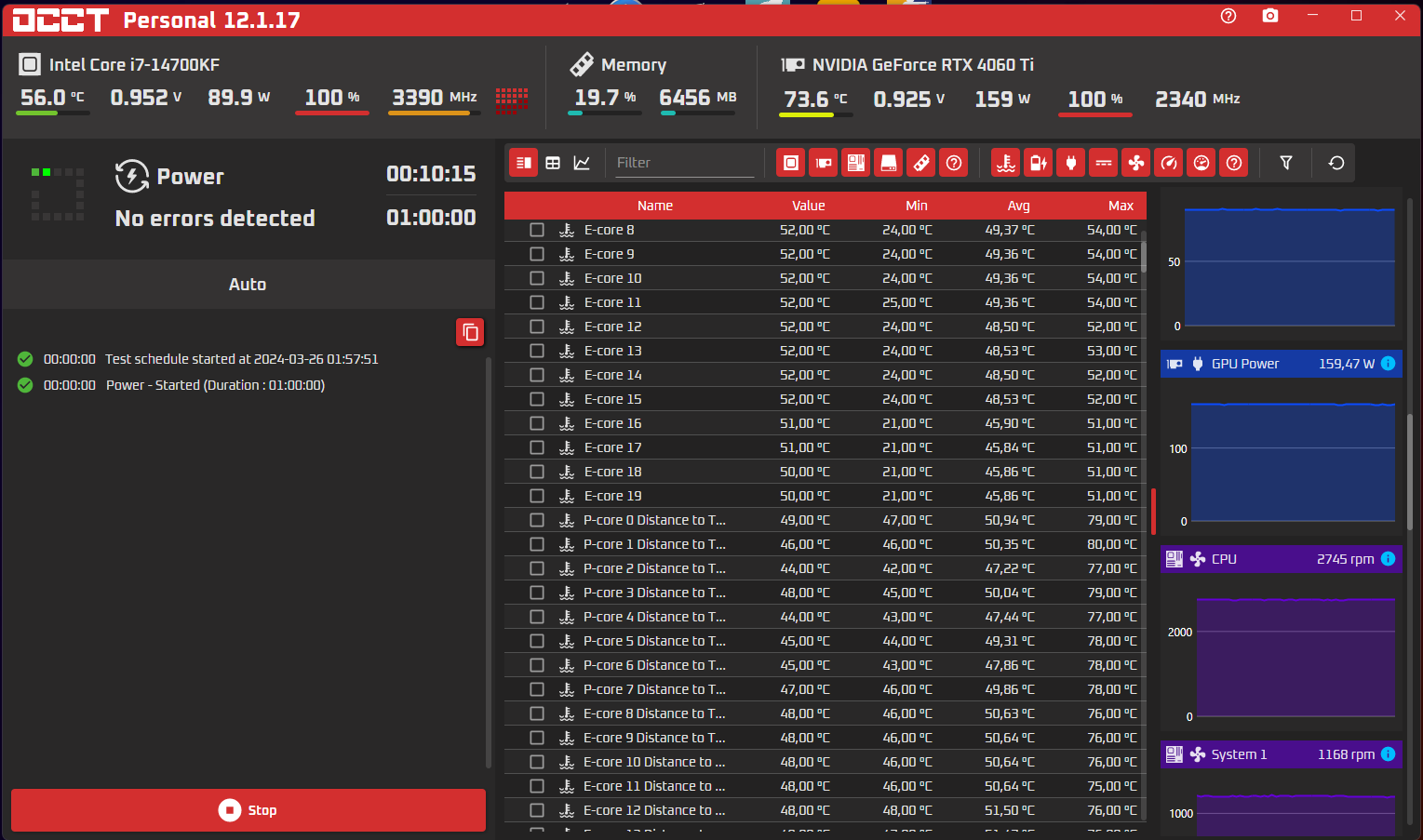
Task: Click the CPU usage grid icon beside 3390 MHz
Action: pyautogui.click(x=512, y=100)
